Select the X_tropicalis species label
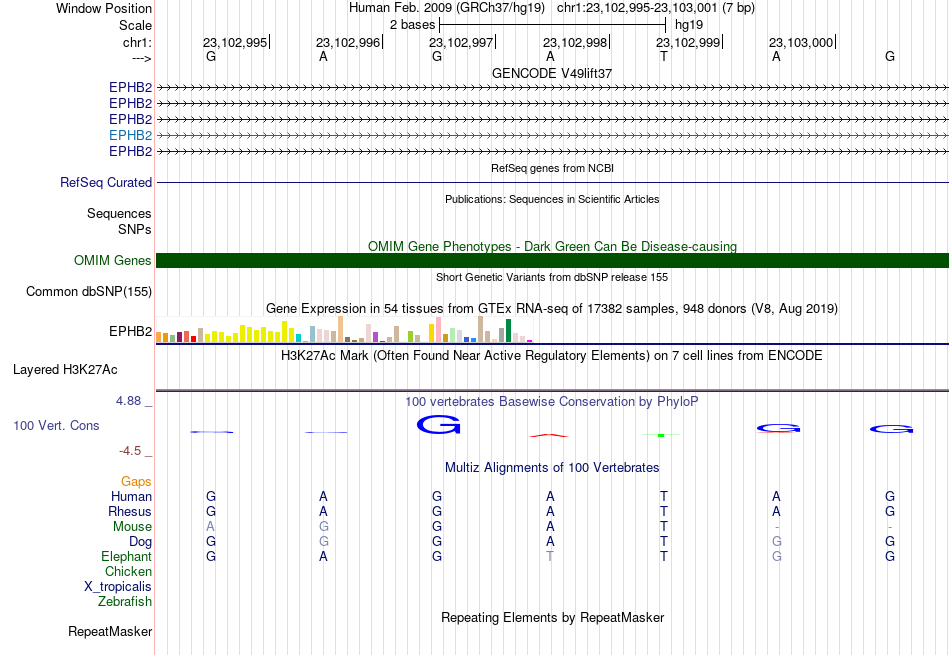This screenshot has width=950, height=655. pyautogui.click(x=118, y=587)
